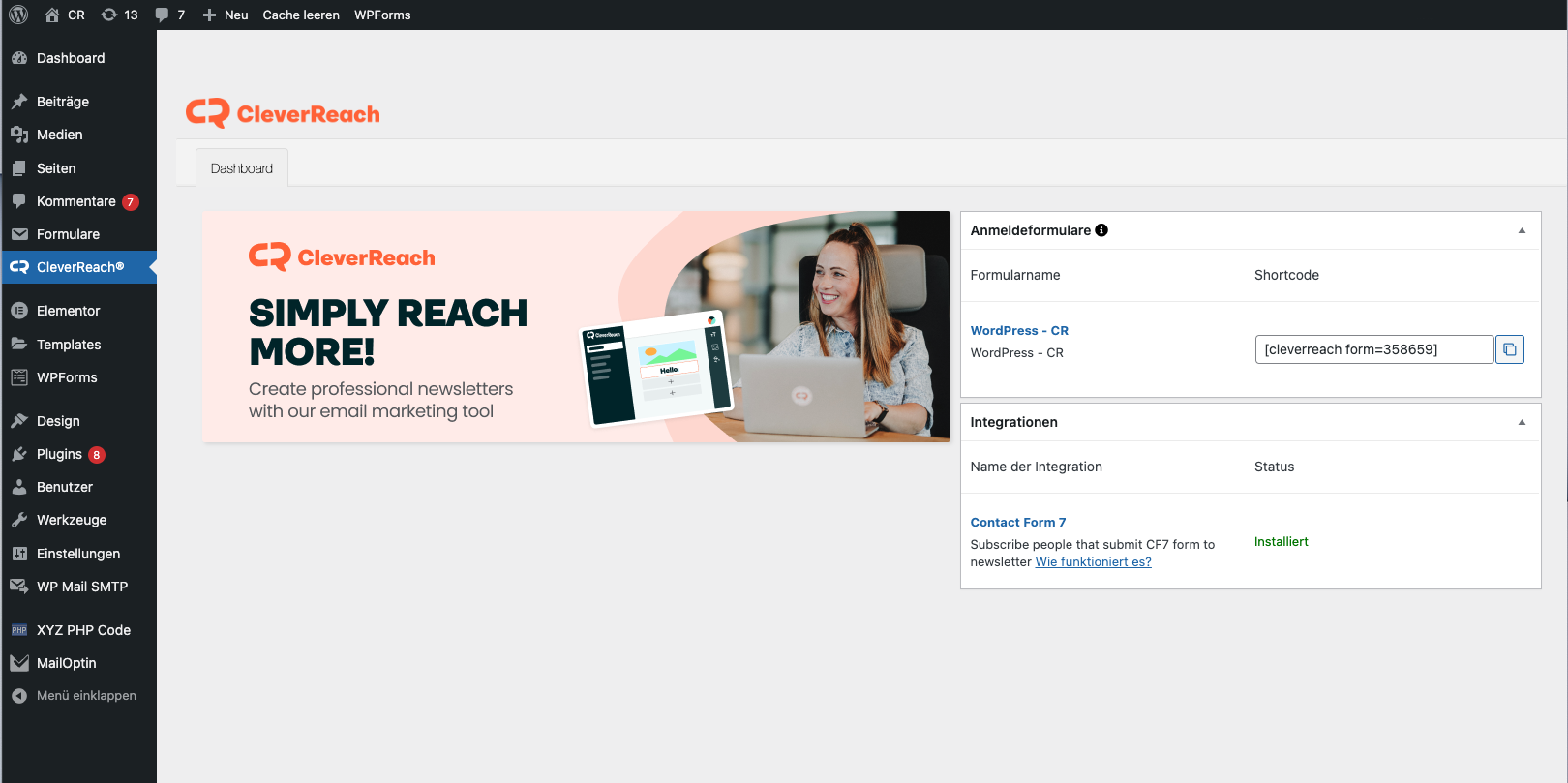
Task: Open the Contact Form 7 integration link
Action: (x=1018, y=522)
